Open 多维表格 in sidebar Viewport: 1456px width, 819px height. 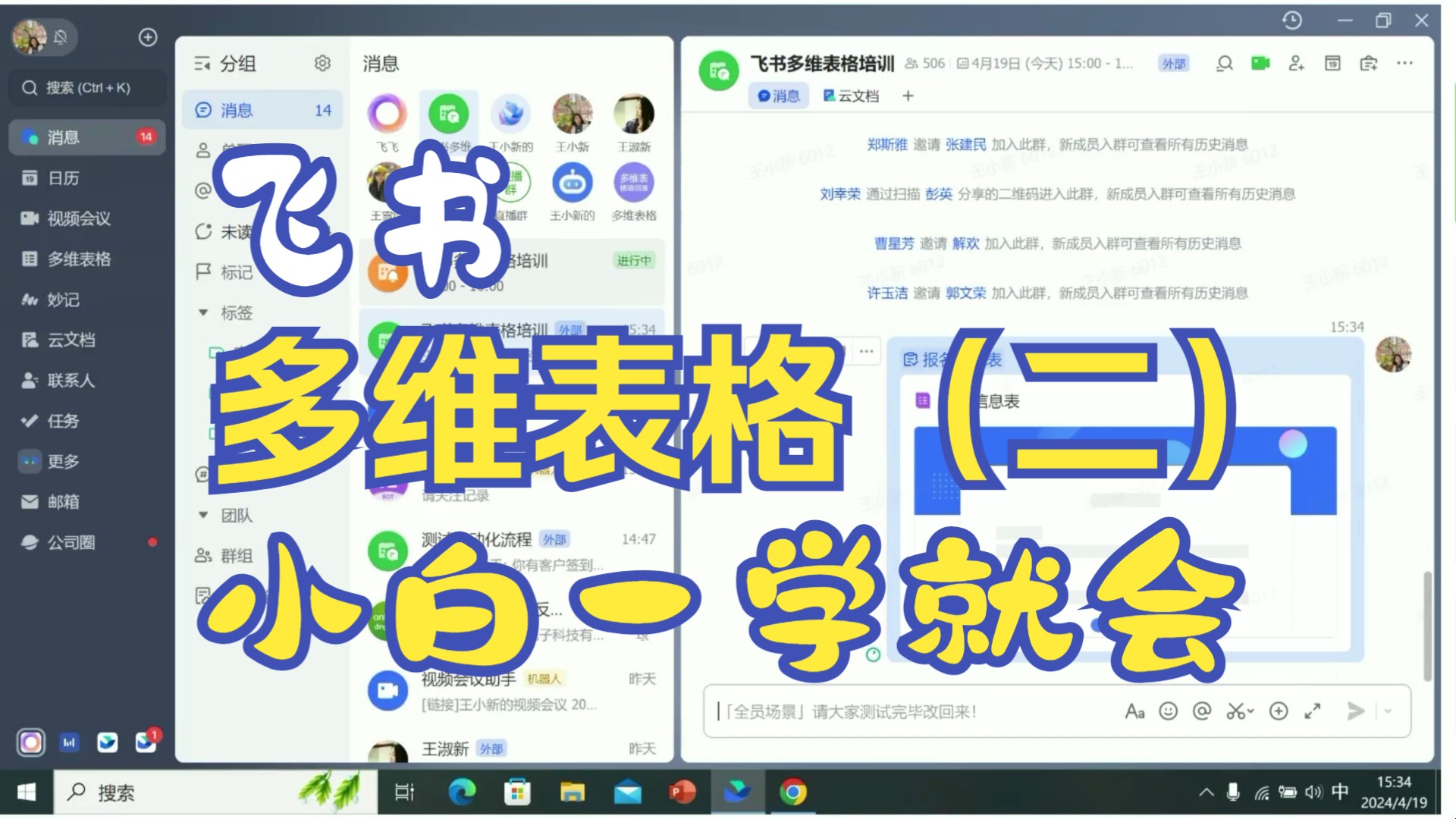click(x=87, y=259)
